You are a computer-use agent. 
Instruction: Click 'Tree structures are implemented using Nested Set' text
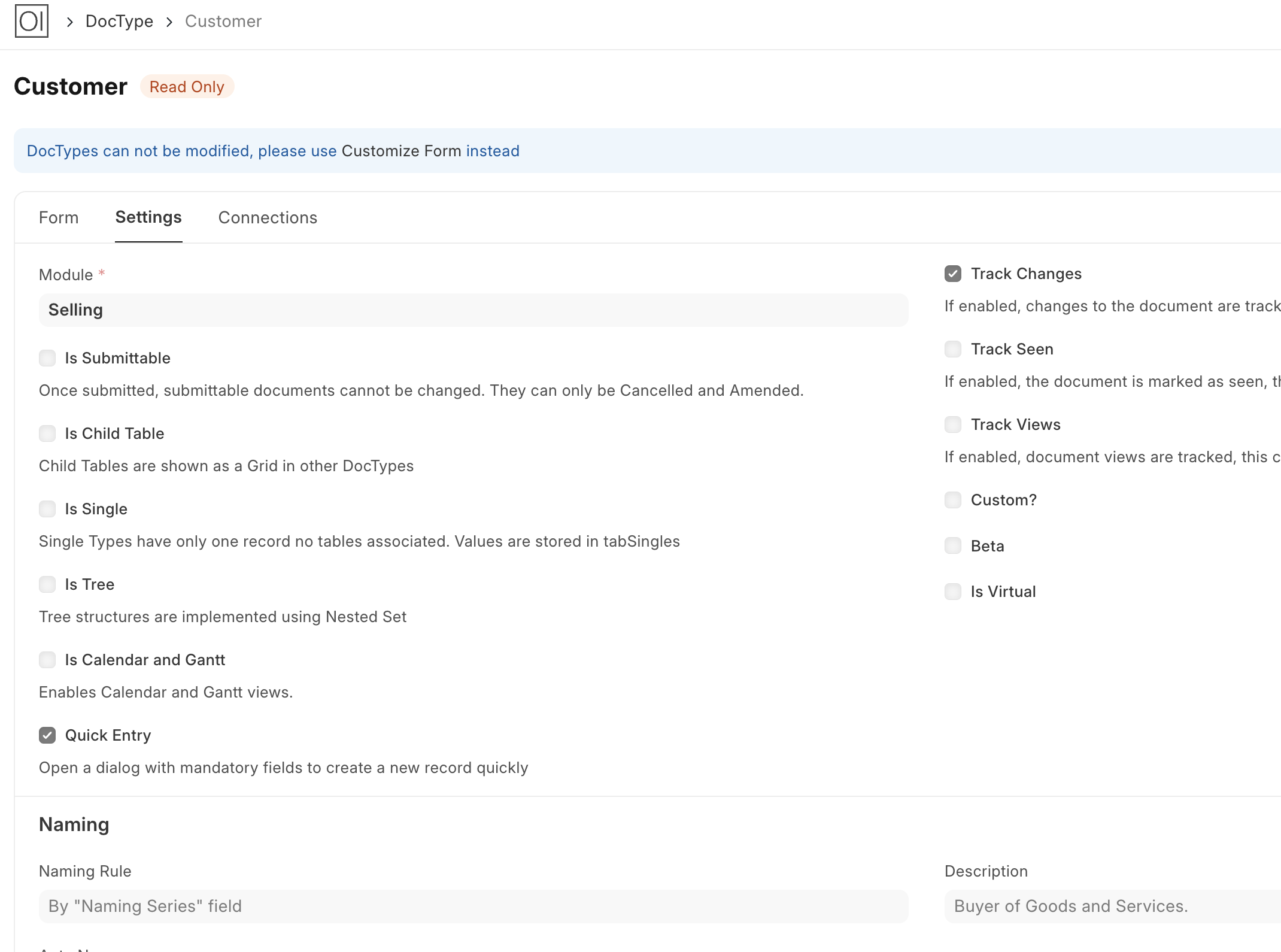(223, 617)
